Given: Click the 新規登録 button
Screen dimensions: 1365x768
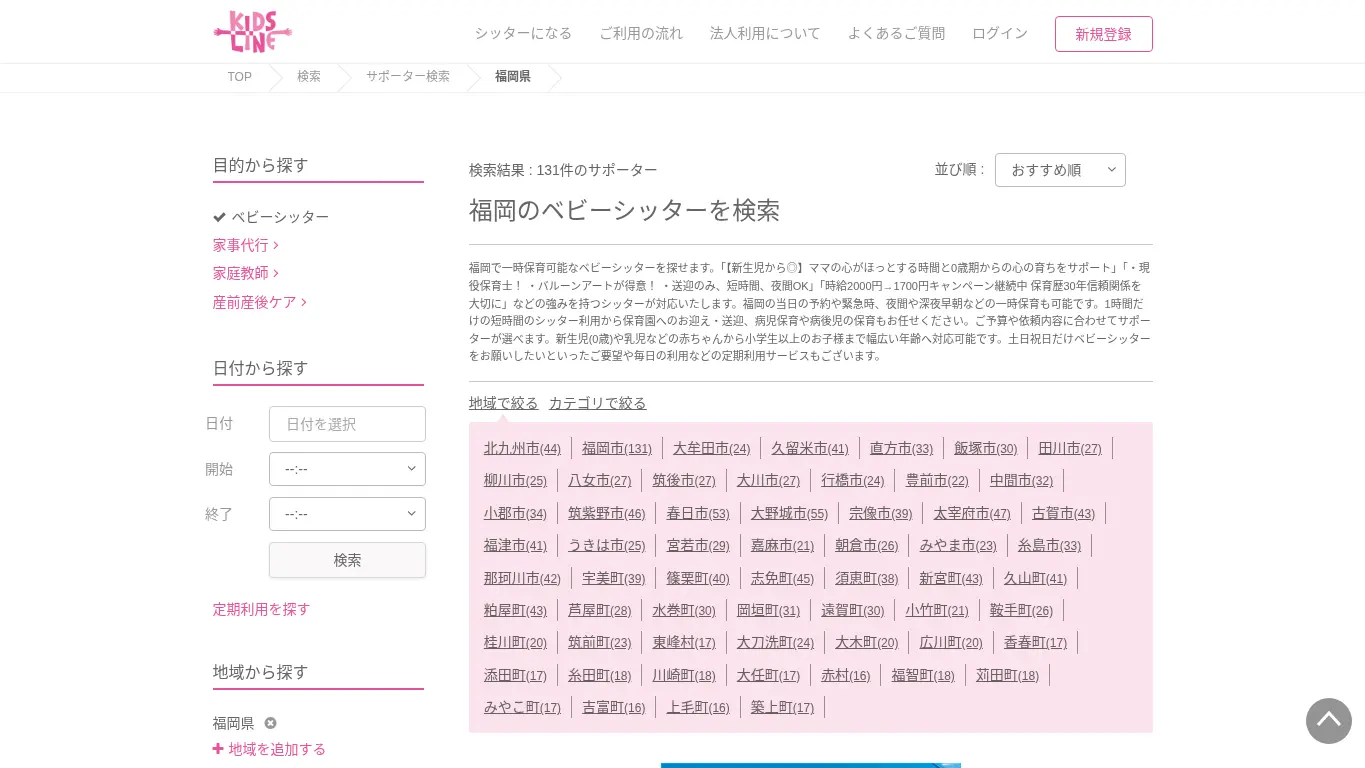Looking at the screenshot, I should coord(1104,34).
